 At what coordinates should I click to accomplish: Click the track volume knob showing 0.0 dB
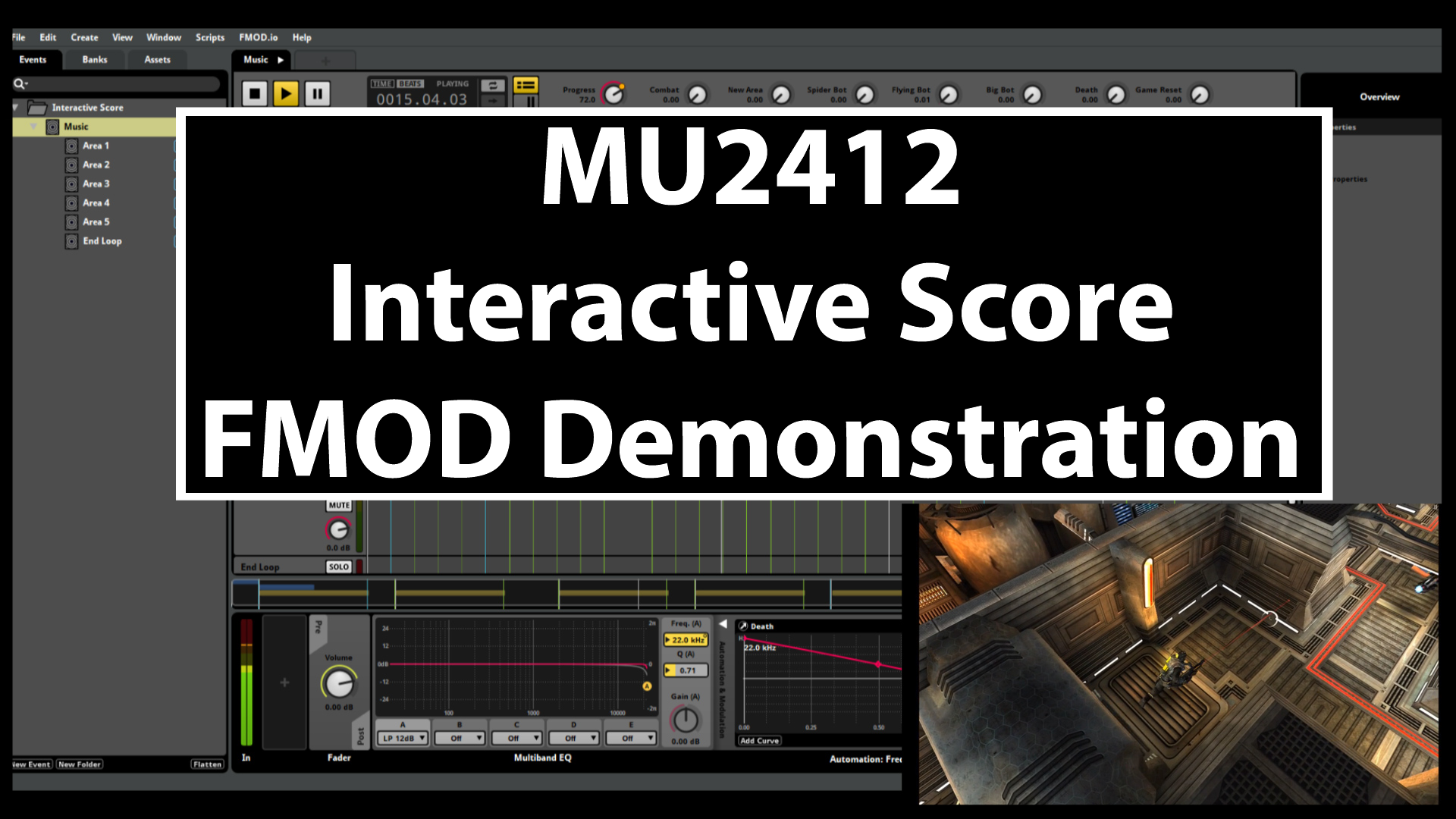pos(338,529)
